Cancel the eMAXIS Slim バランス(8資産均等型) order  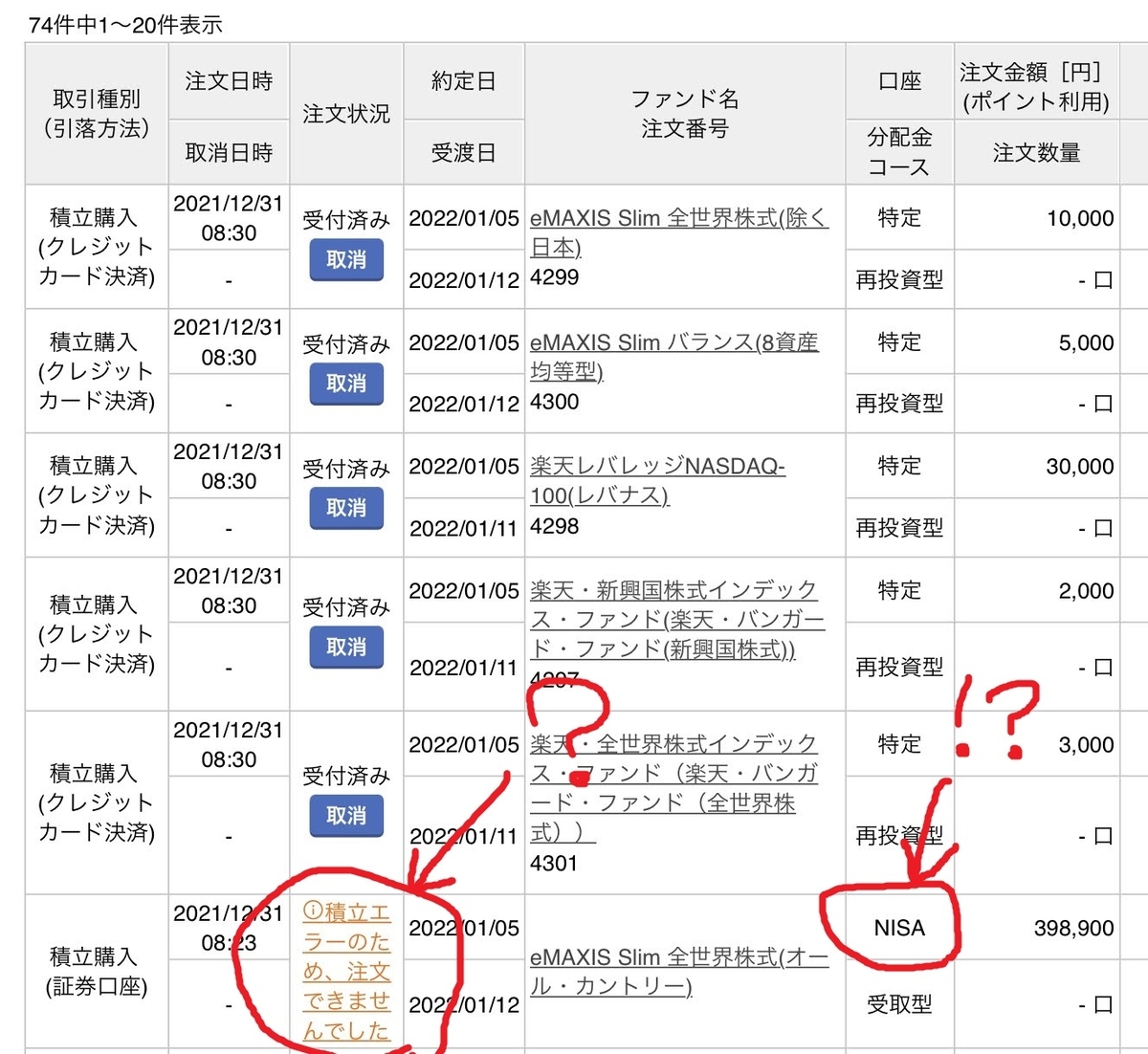[x=346, y=384]
